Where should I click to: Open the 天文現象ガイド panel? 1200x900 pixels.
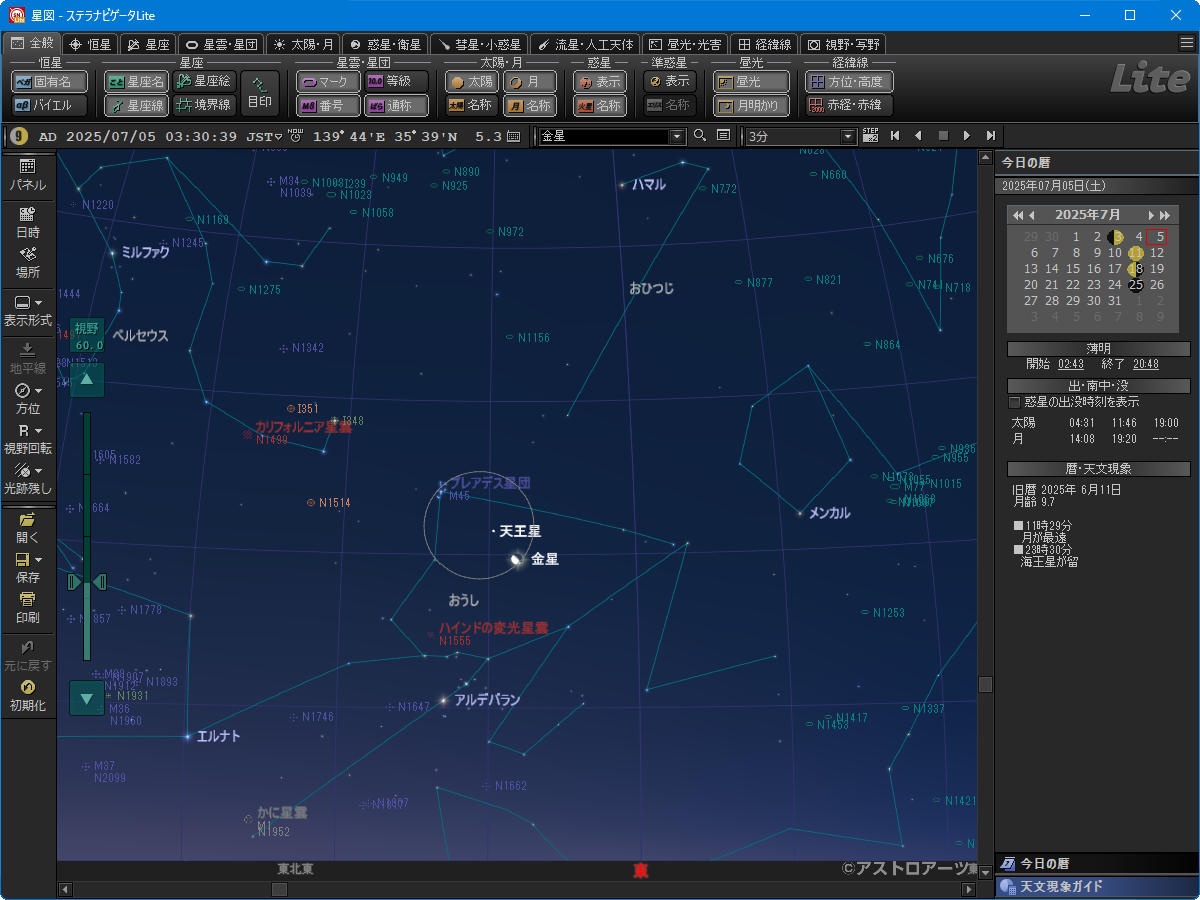[1097, 887]
